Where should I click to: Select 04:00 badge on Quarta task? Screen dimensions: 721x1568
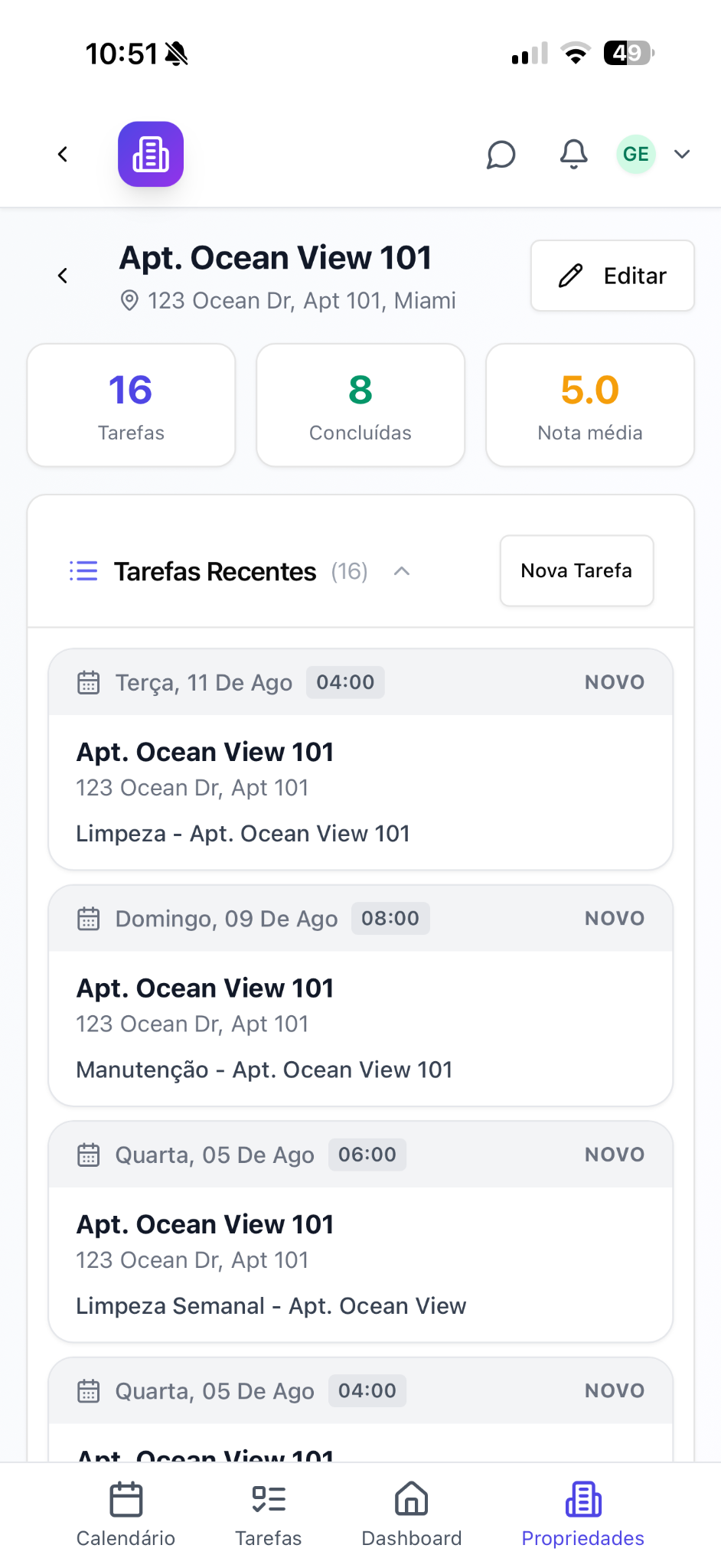(367, 1390)
